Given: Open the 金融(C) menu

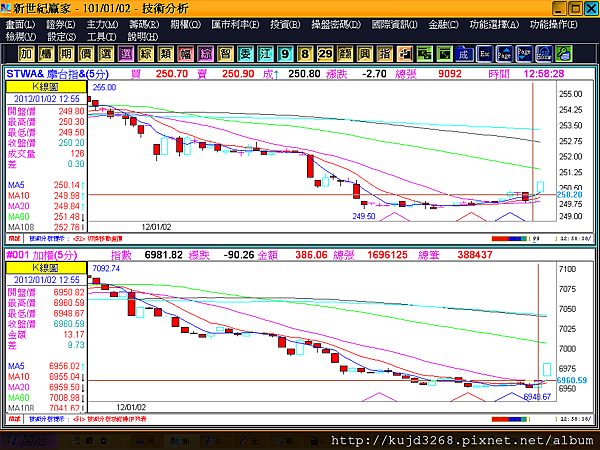Looking at the screenshot, I should click(443, 24).
